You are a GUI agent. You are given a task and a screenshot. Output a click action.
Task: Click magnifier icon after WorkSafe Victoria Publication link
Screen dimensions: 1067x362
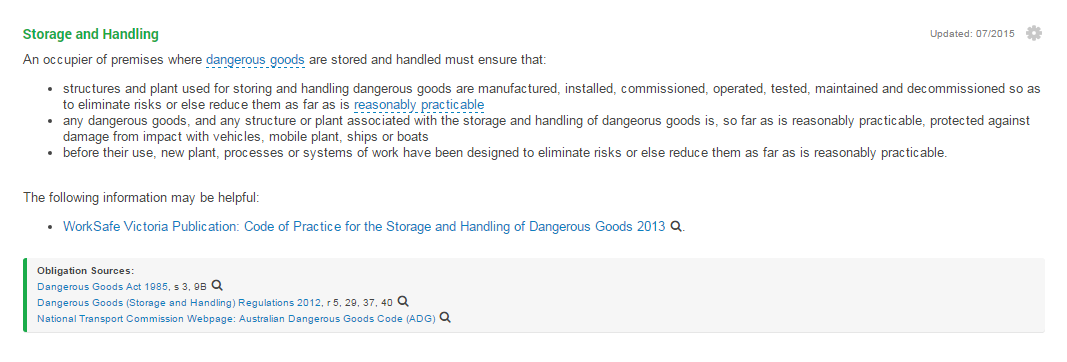point(676,227)
